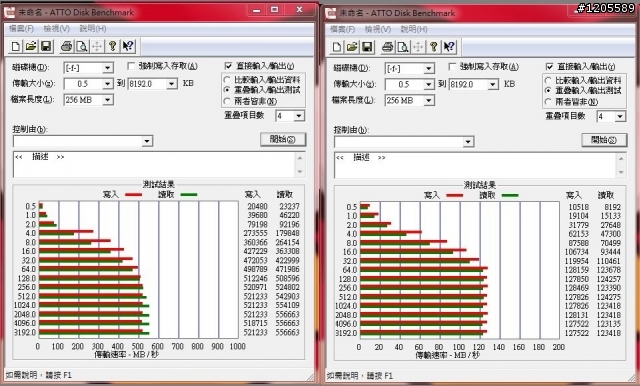Print preview icon in left window toolbar
The height and width of the screenshot is (386, 640).
click(x=82, y=46)
